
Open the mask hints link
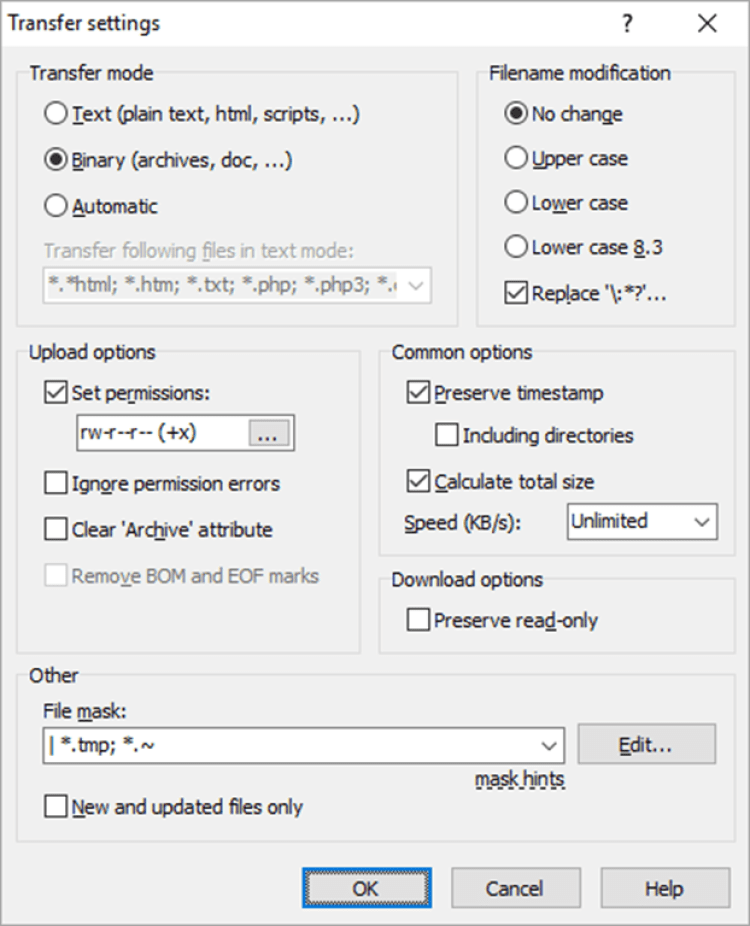(520, 778)
